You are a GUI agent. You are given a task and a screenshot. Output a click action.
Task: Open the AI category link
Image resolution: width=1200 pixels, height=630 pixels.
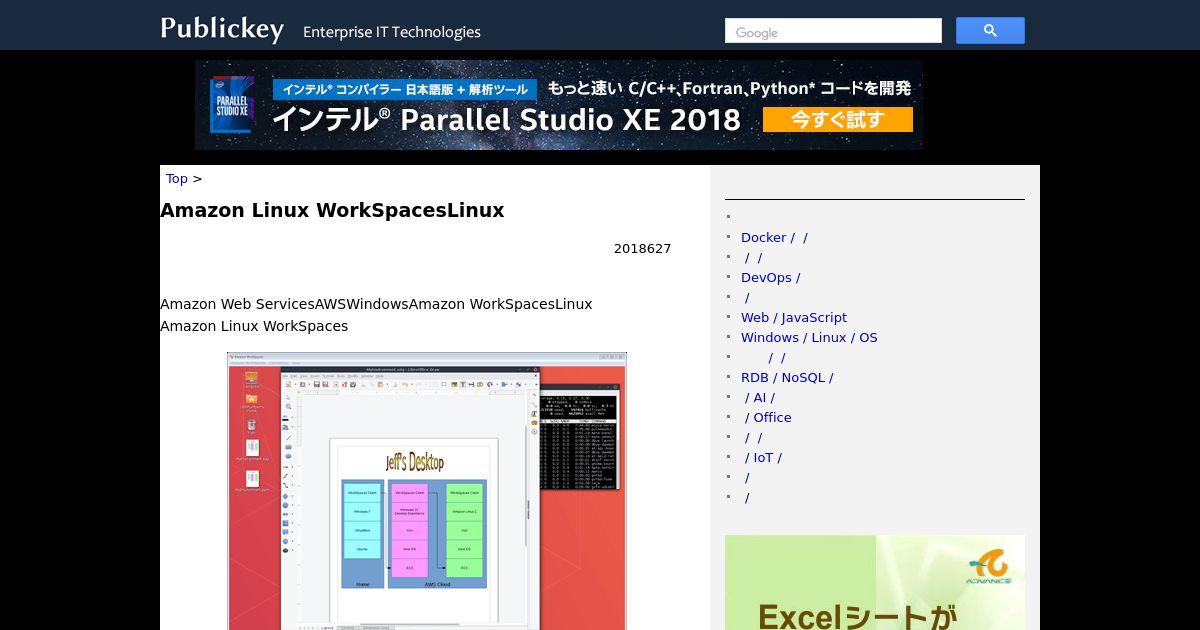point(759,397)
